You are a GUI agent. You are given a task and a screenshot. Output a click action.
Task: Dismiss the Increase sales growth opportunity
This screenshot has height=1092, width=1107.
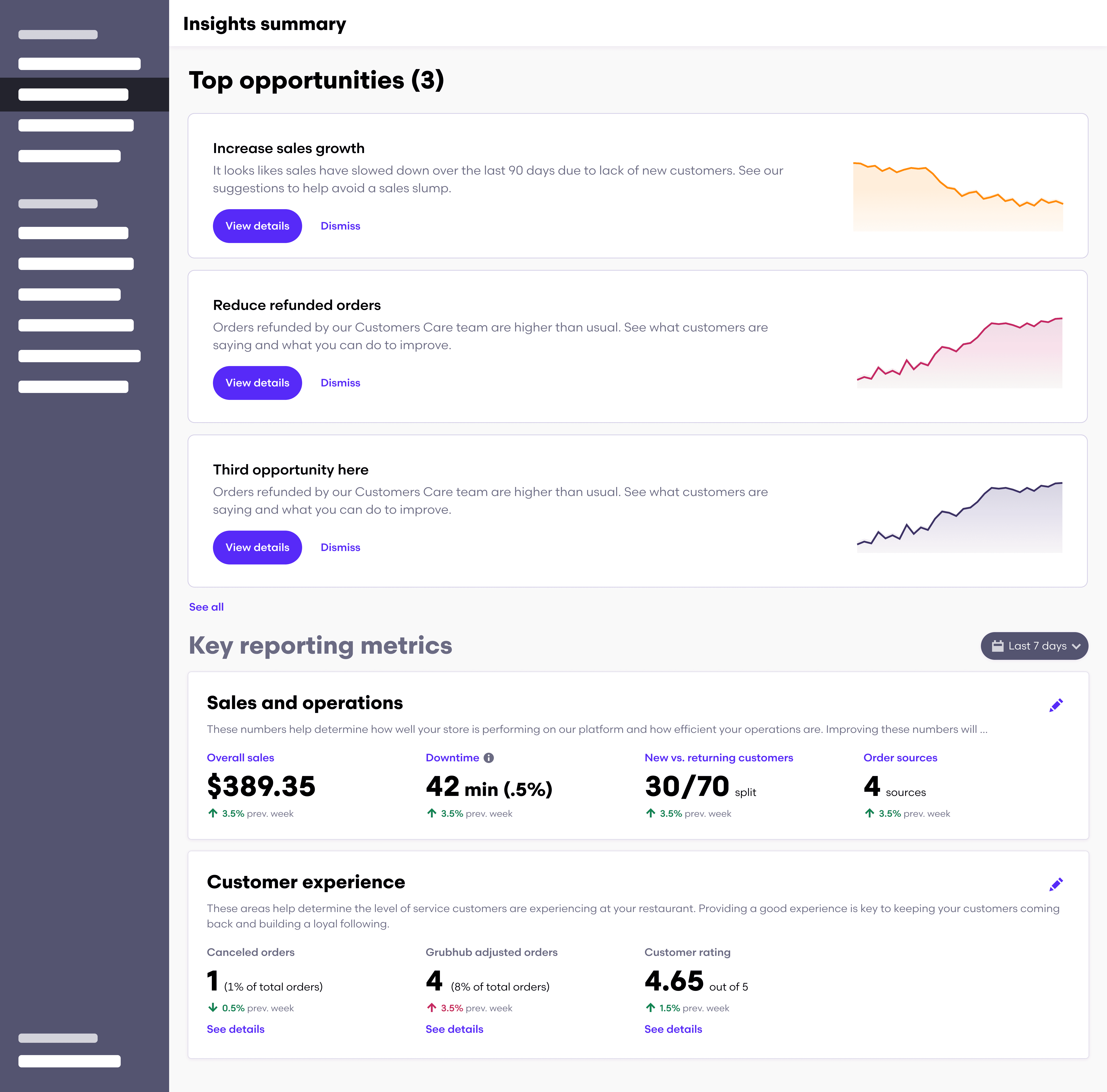(x=340, y=226)
